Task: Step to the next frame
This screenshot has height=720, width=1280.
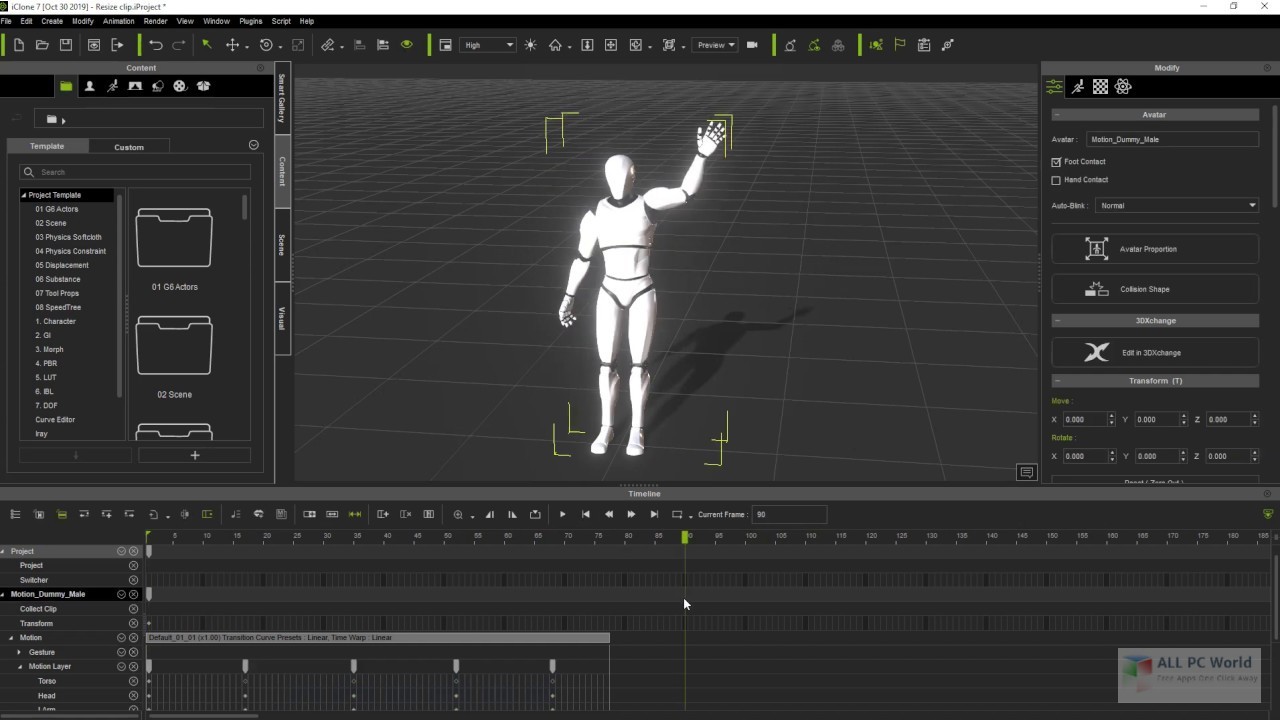Action: pyautogui.click(x=631, y=514)
